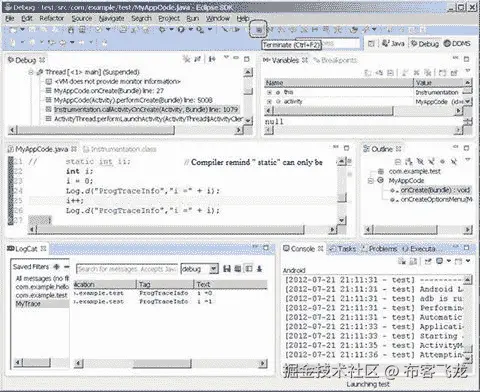The height and width of the screenshot is (392, 480).
Task: Open the Run menu
Action: point(192,19)
